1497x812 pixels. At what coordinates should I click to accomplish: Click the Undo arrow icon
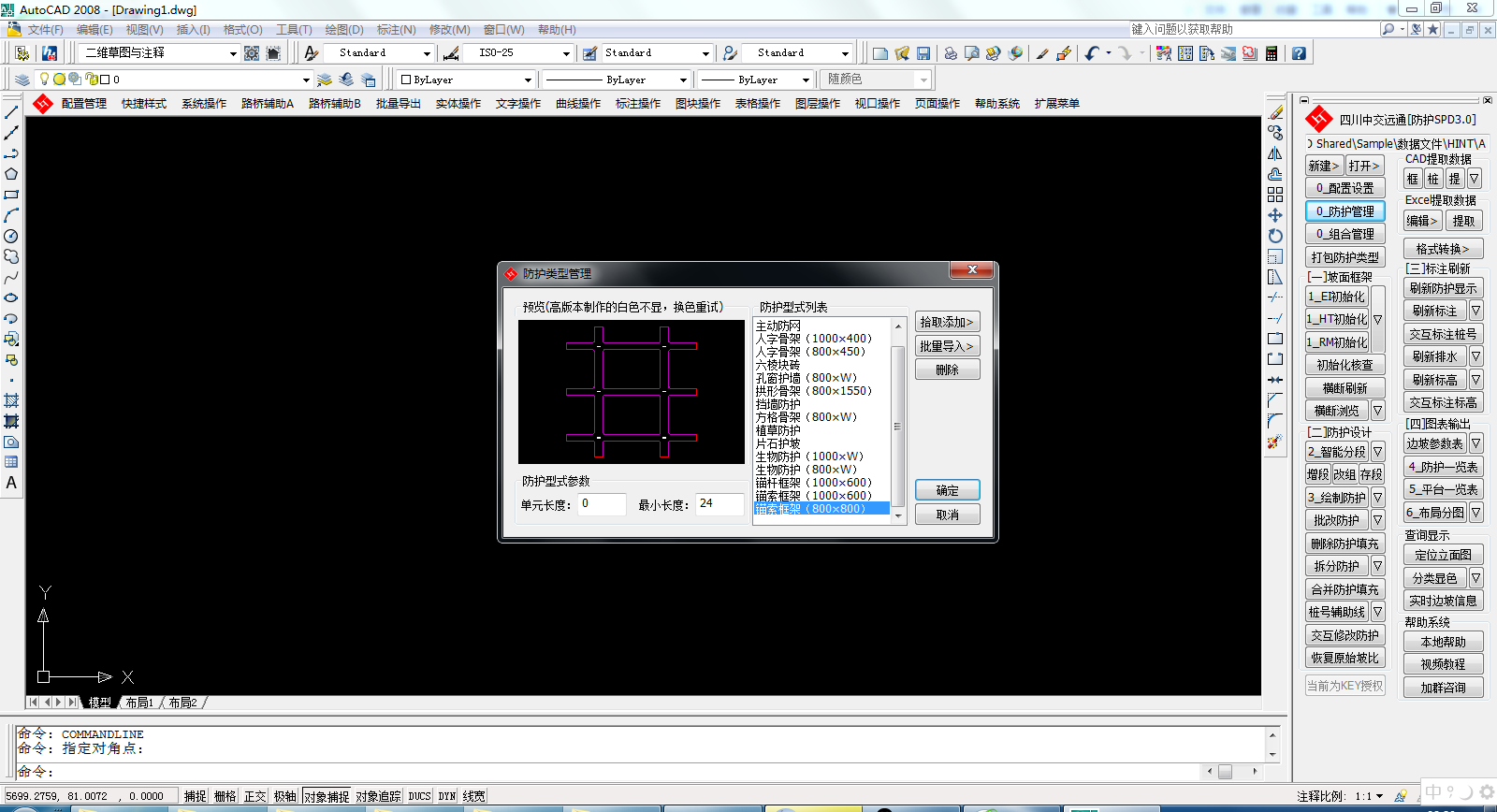coord(1092,53)
